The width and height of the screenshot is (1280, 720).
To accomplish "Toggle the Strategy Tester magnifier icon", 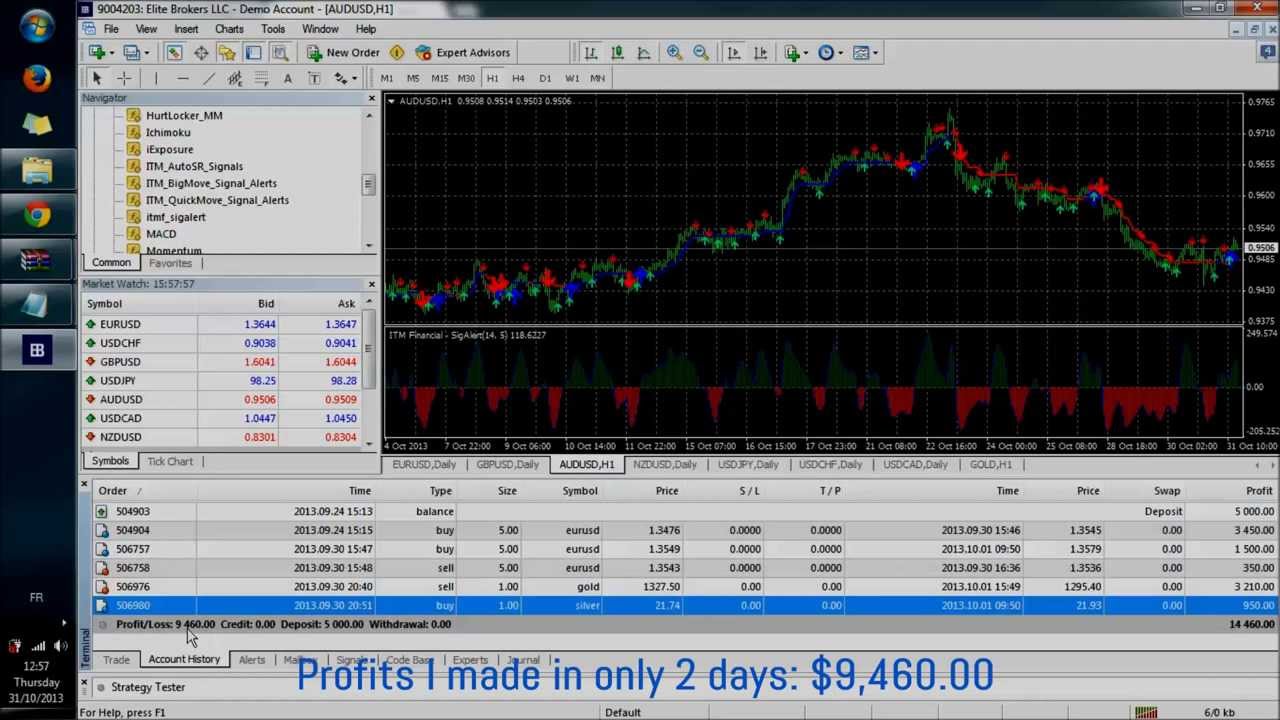I will click(280, 52).
